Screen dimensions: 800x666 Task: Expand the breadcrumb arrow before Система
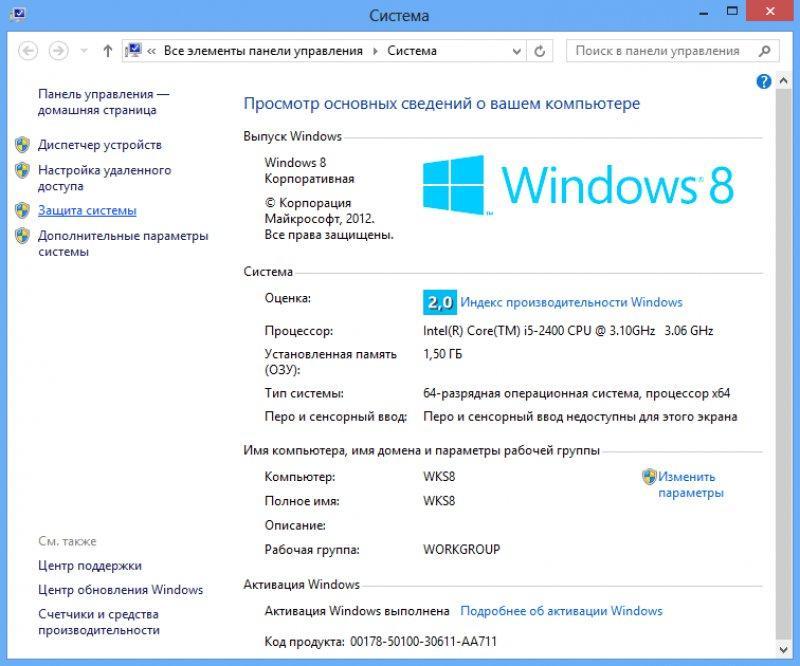[376, 51]
